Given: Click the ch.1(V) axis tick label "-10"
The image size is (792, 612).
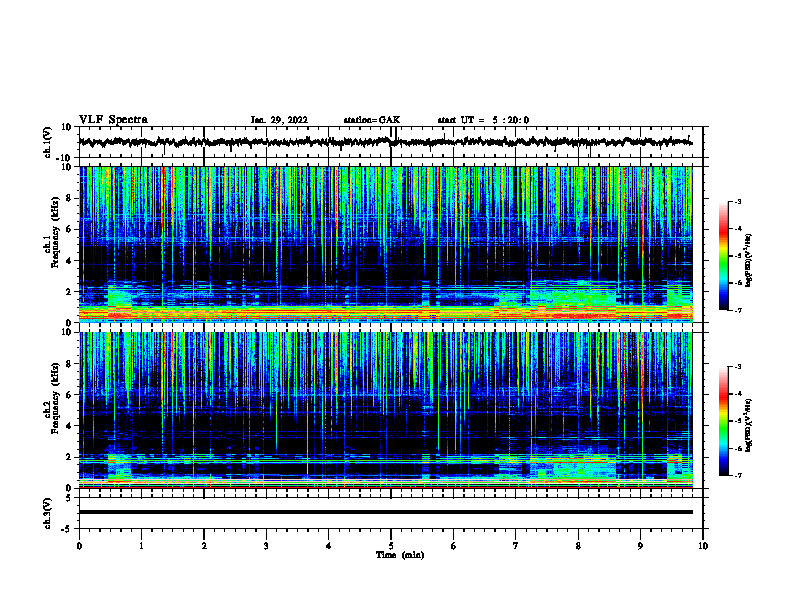Looking at the screenshot, I should 65,158.
